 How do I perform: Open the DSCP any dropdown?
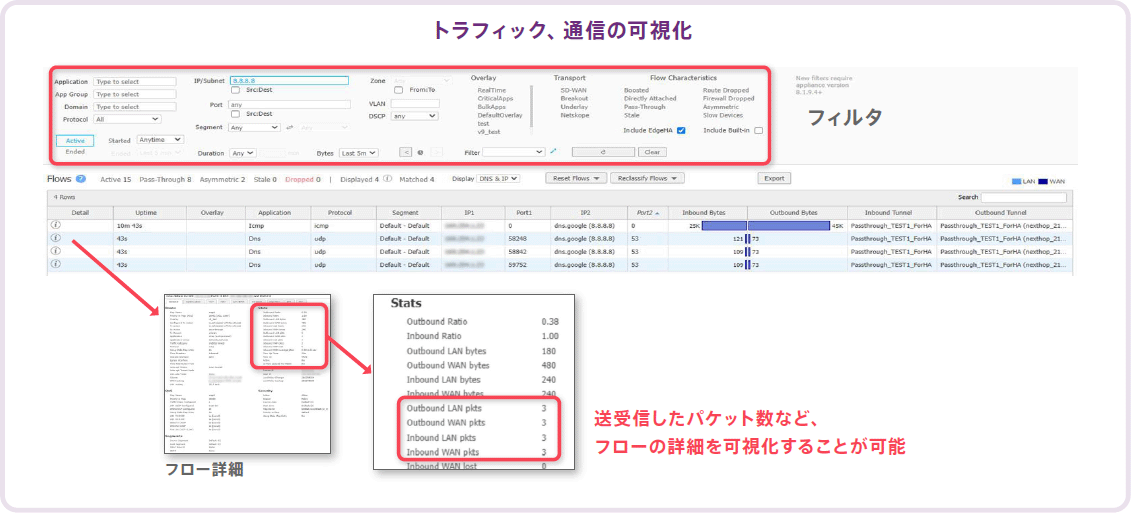click(x=414, y=115)
